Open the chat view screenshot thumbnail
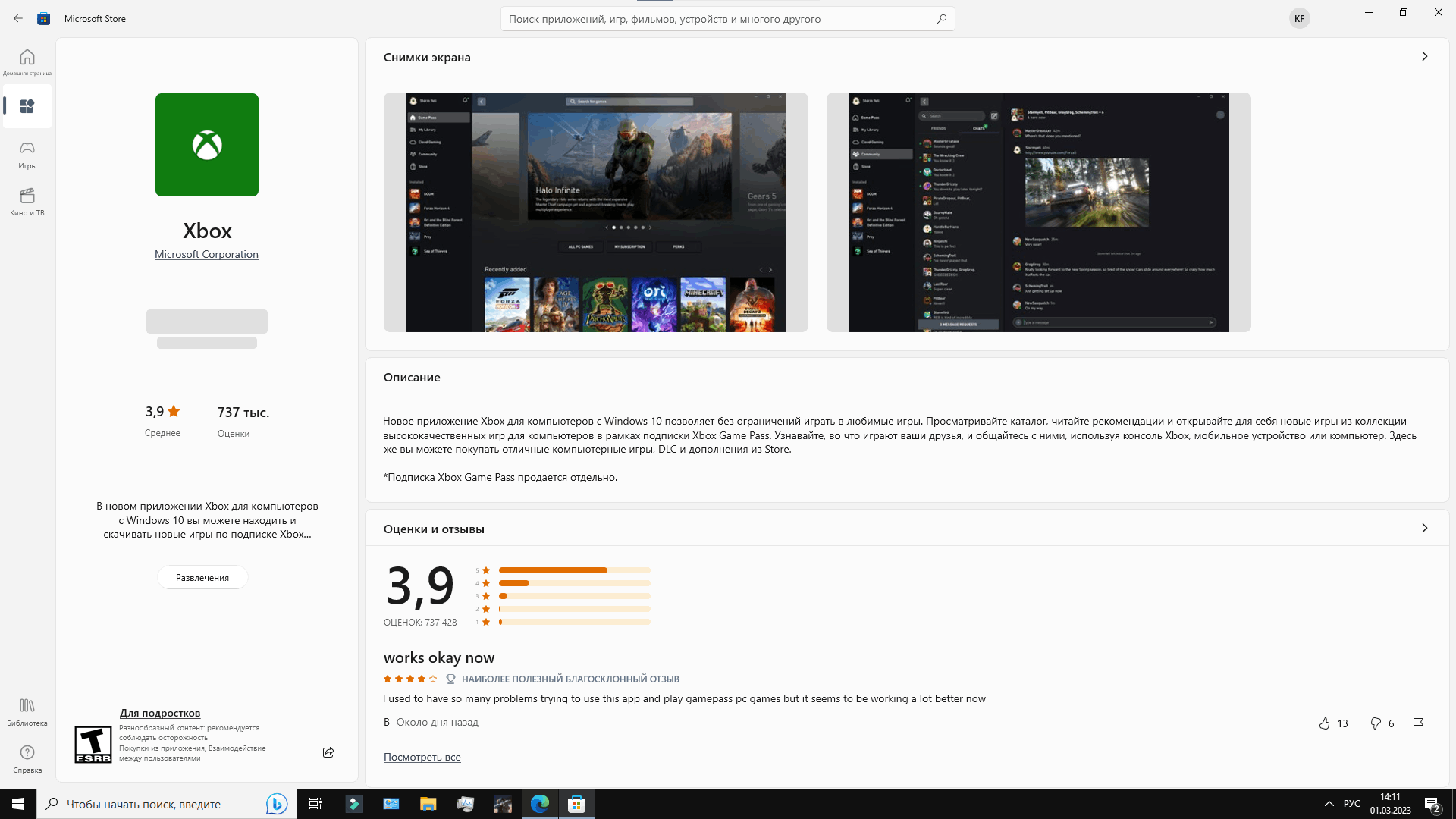The image size is (1456, 819). click(1039, 212)
